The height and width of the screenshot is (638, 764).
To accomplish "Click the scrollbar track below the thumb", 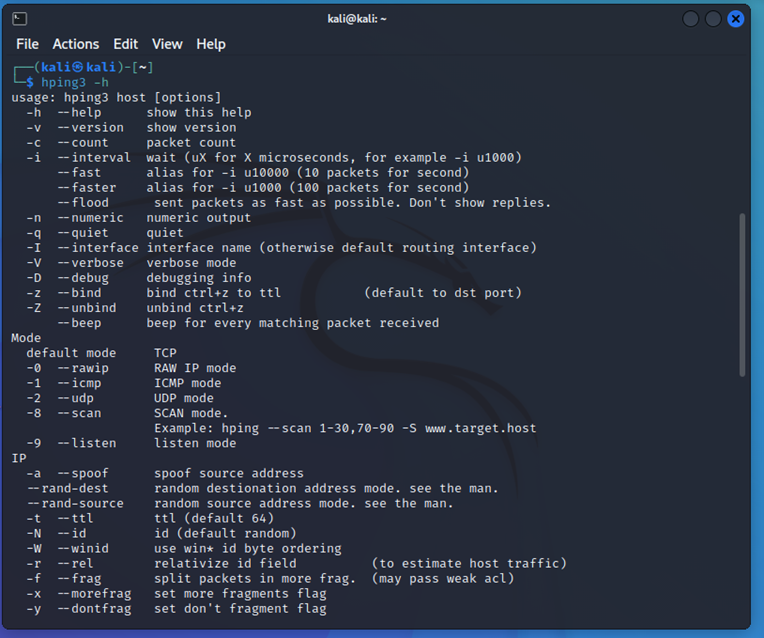I will click(x=742, y=500).
